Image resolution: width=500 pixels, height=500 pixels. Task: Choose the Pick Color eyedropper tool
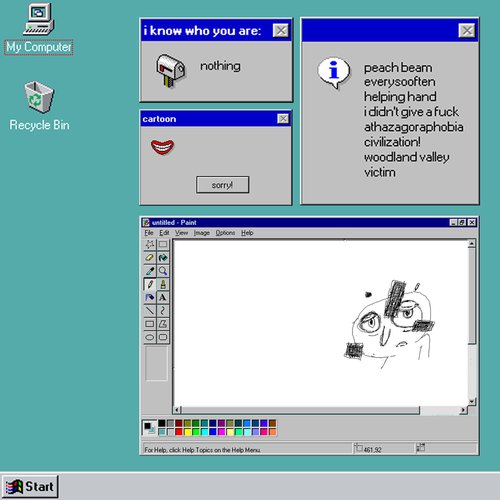[x=150, y=271]
